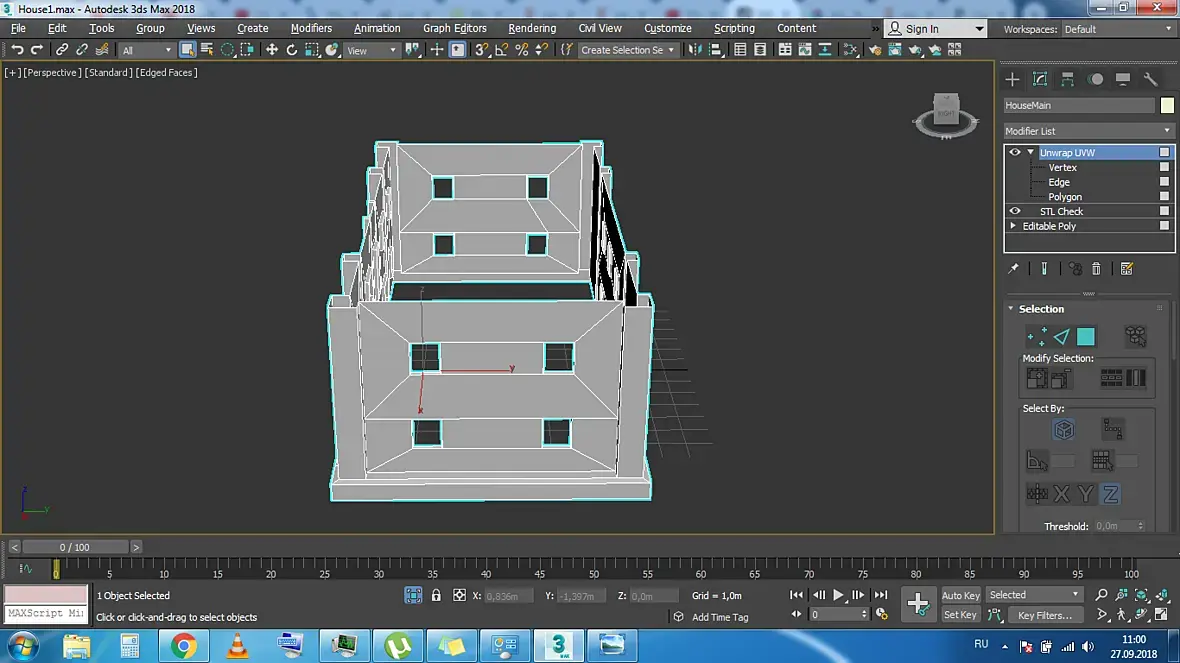Open the Rendering menu
This screenshot has height=663, width=1180.
pyautogui.click(x=532, y=28)
